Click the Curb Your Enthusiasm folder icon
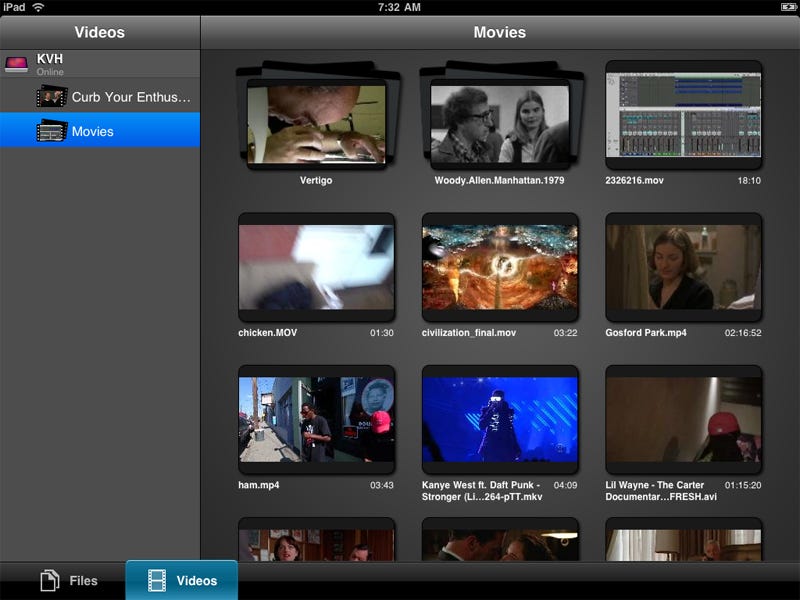The width and height of the screenshot is (800, 600). pyautogui.click(x=52, y=96)
